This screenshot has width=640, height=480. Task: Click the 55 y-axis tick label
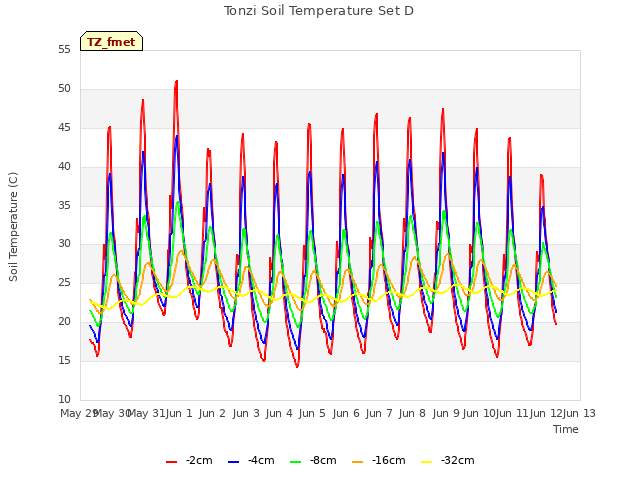(x=64, y=49)
